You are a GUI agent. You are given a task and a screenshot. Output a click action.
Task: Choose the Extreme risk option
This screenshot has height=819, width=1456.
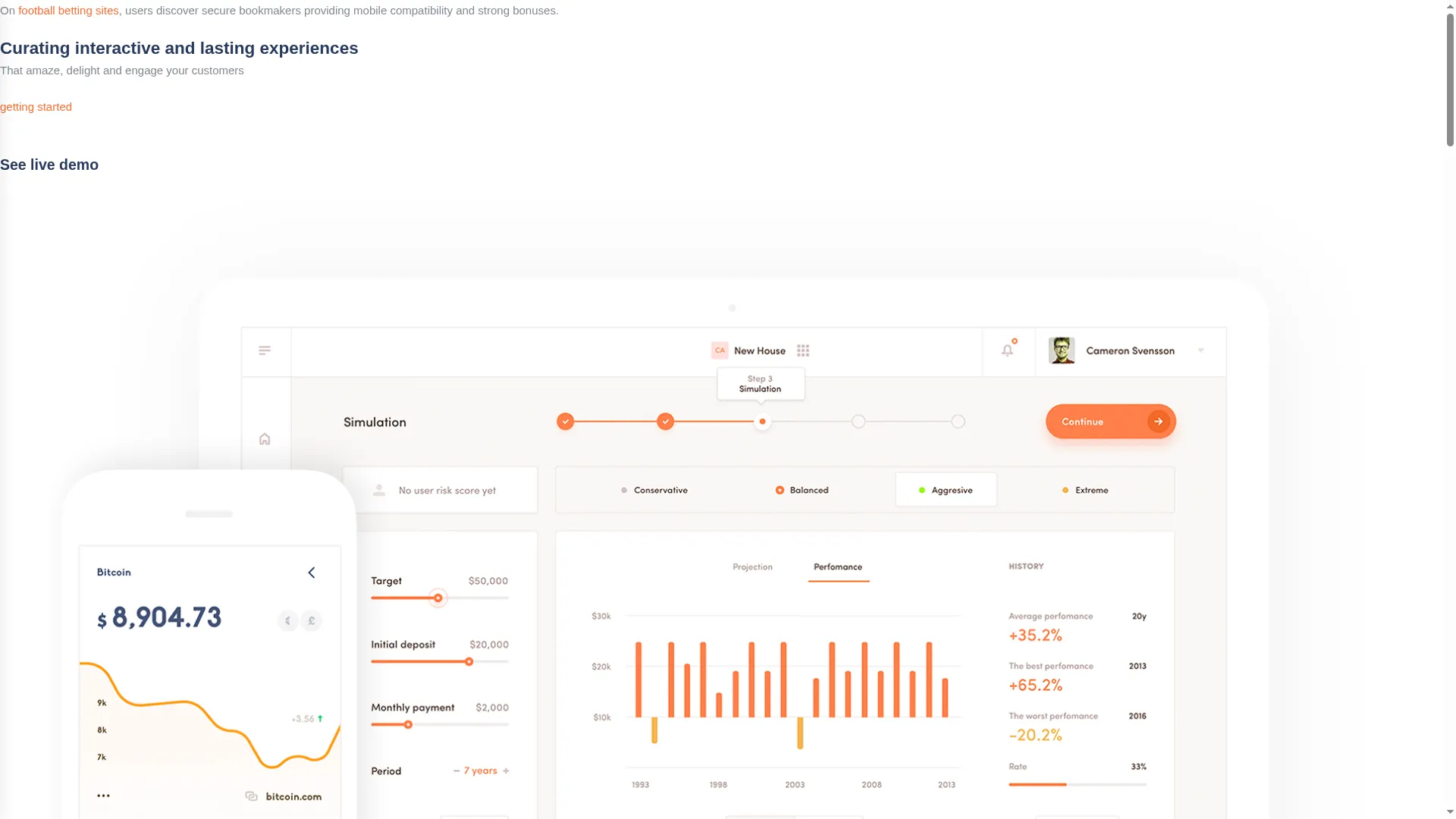(x=1085, y=491)
